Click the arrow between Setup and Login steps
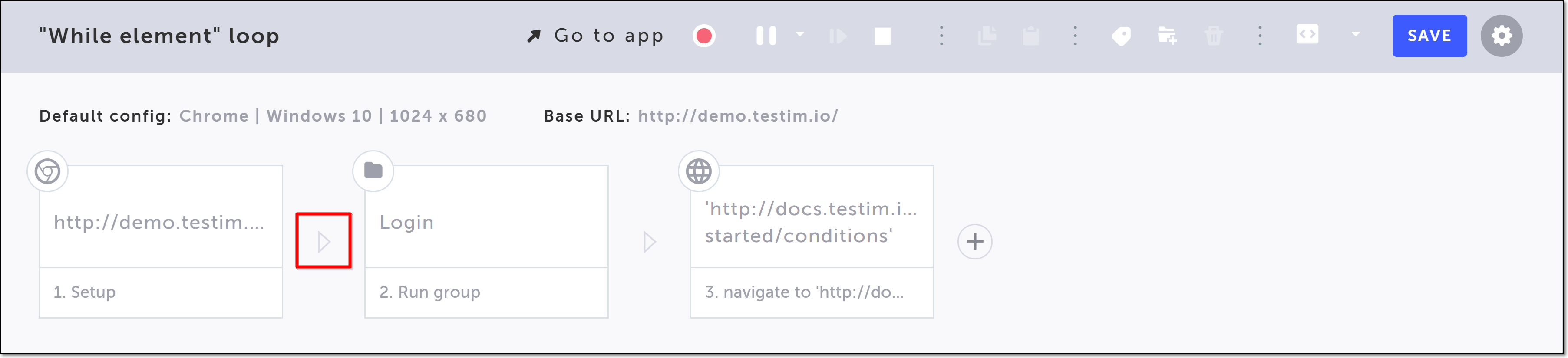The image size is (1568, 358). [324, 241]
